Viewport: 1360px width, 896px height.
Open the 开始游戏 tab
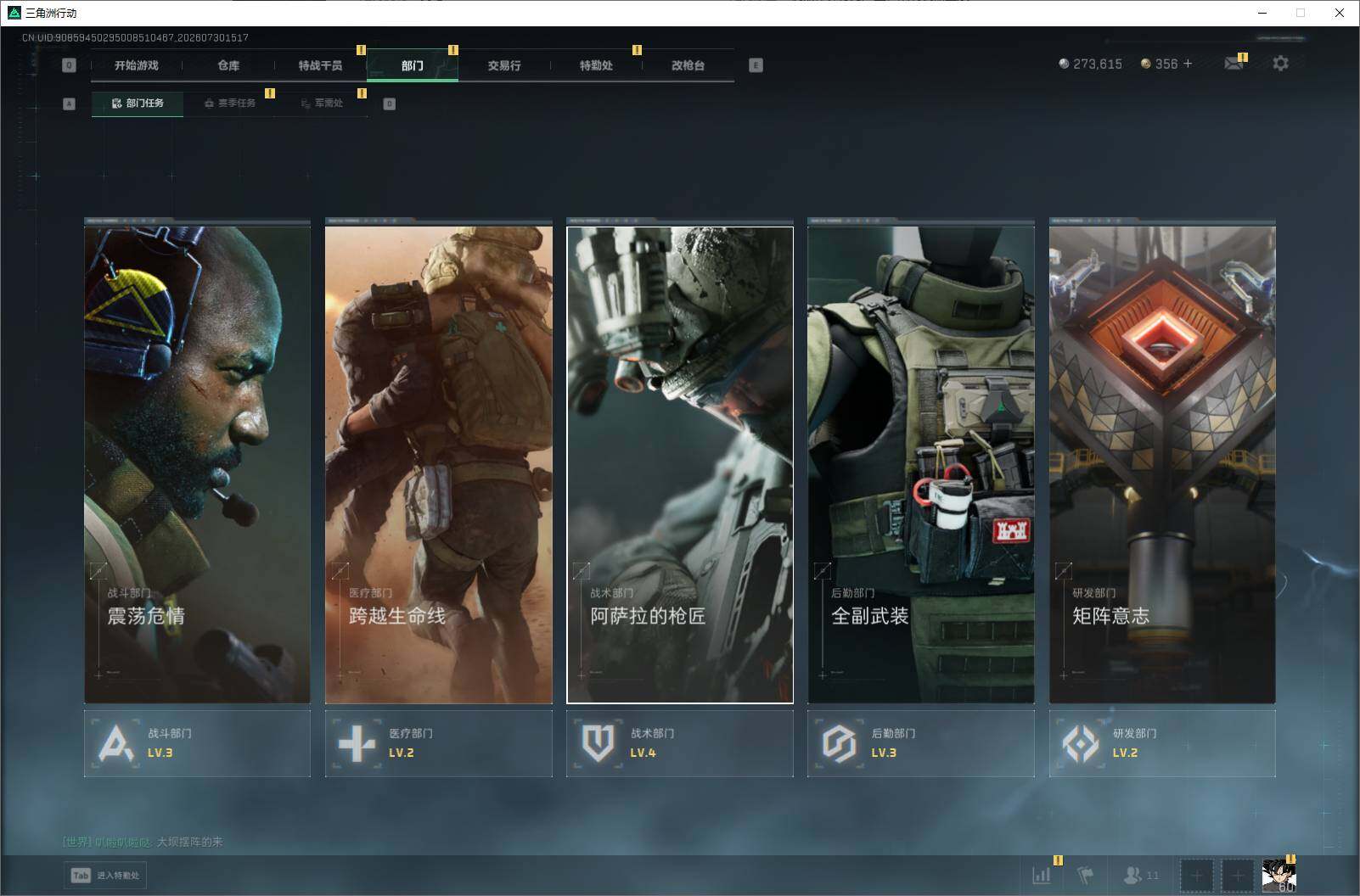(137, 65)
